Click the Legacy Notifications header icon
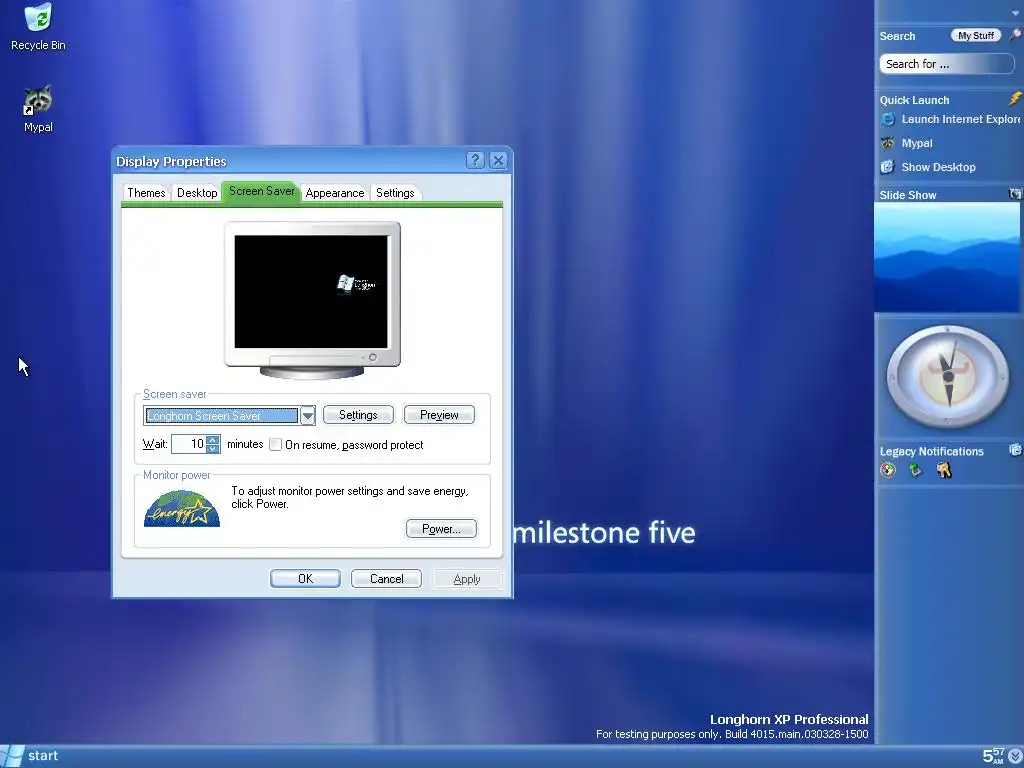 tap(1015, 450)
